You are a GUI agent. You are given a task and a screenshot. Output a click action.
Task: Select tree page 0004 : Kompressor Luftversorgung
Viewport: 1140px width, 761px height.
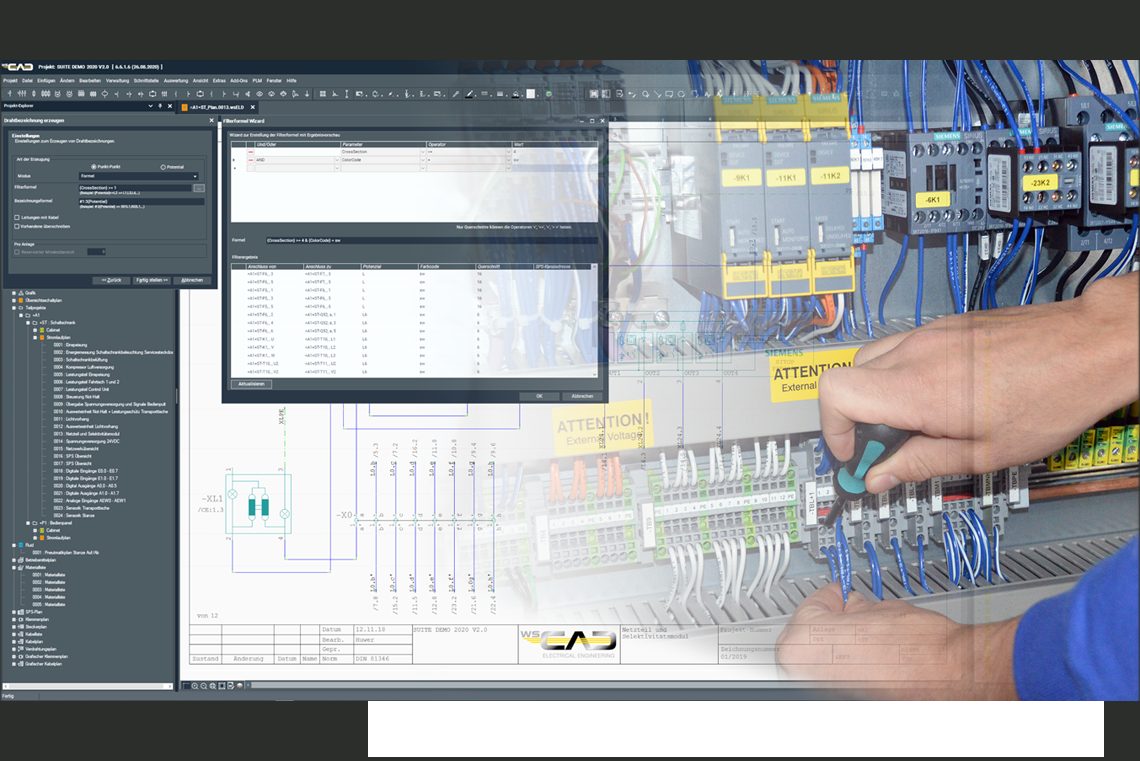[84, 367]
